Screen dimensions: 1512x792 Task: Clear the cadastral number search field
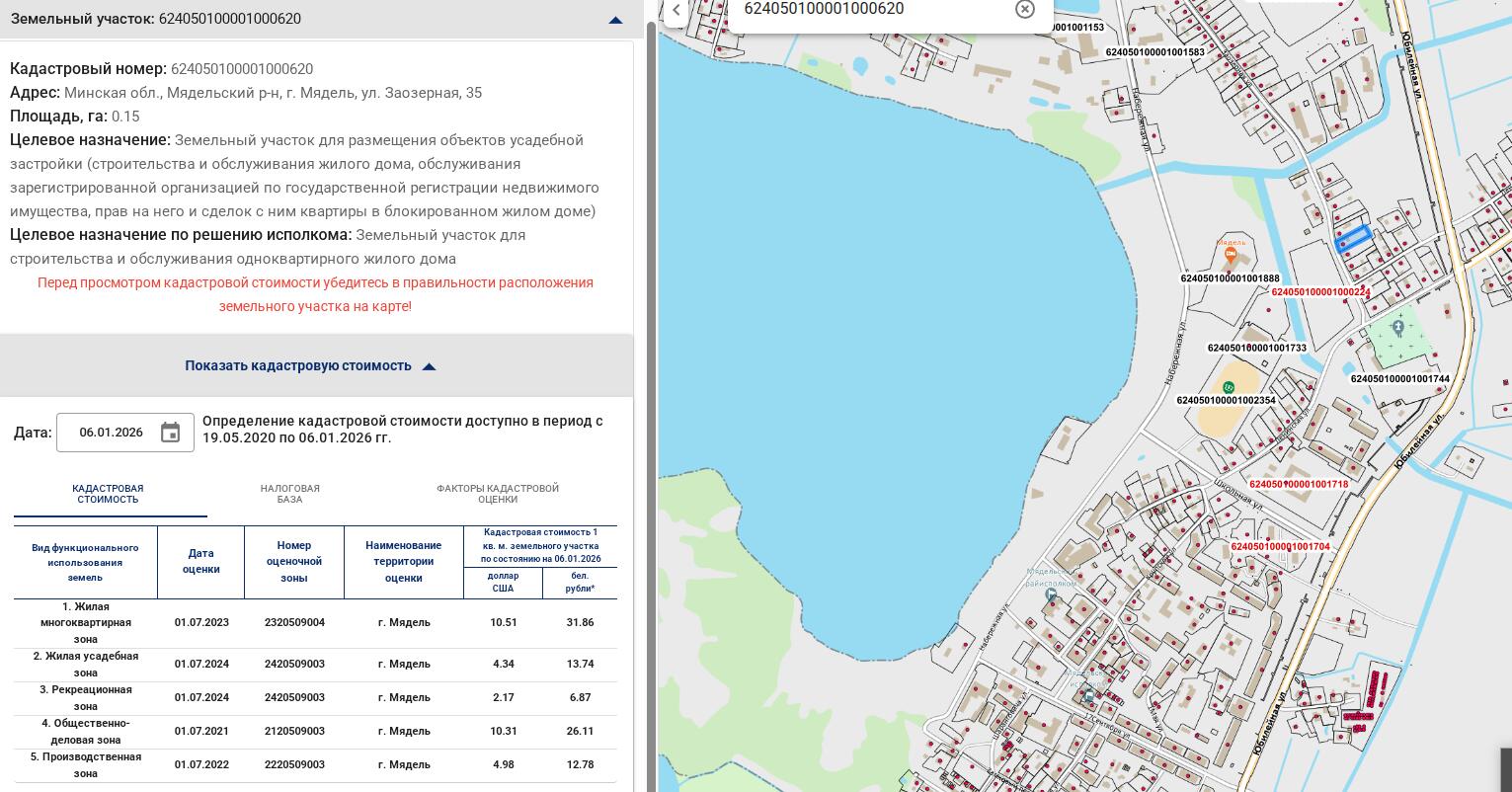[1024, 9]
